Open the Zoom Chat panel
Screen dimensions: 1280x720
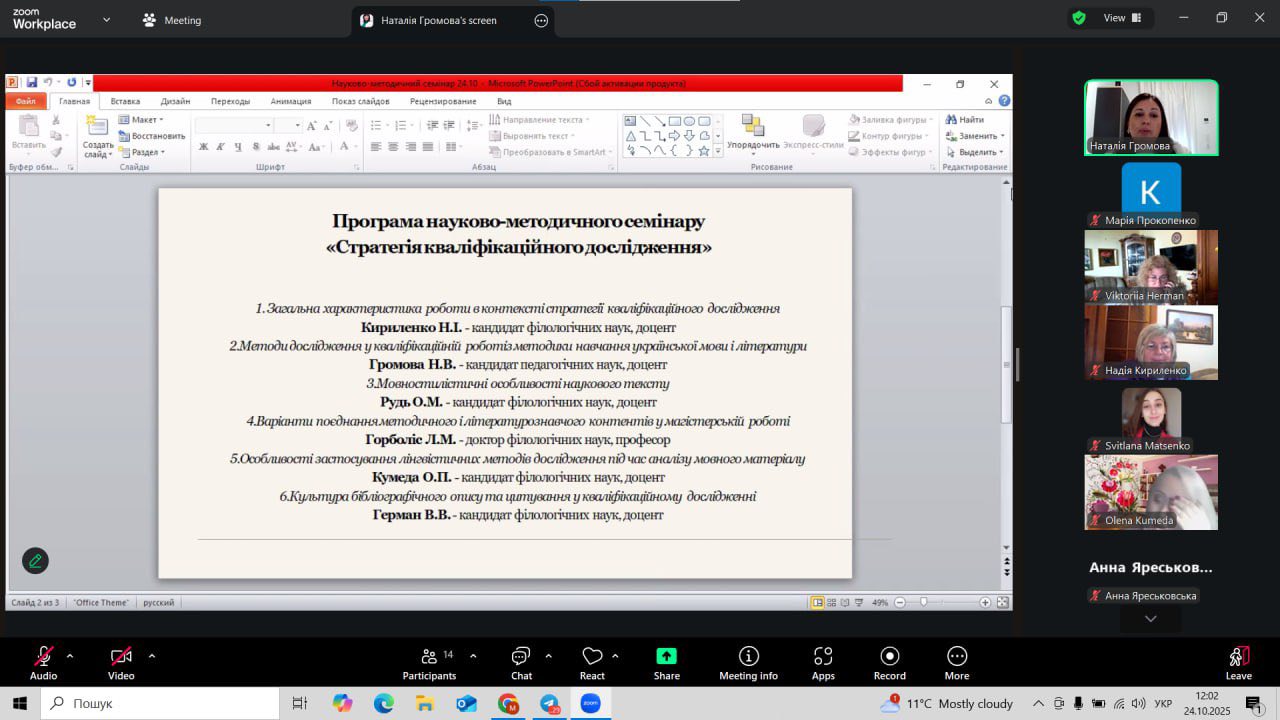(521, 662)
